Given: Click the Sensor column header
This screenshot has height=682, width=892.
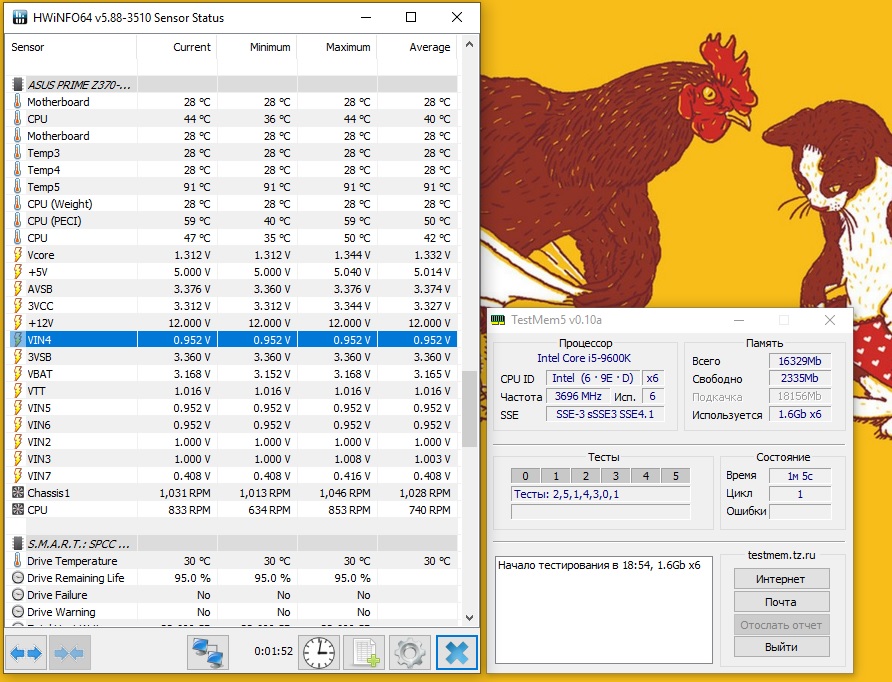Looking at the screenshot, I should (71, 47).
